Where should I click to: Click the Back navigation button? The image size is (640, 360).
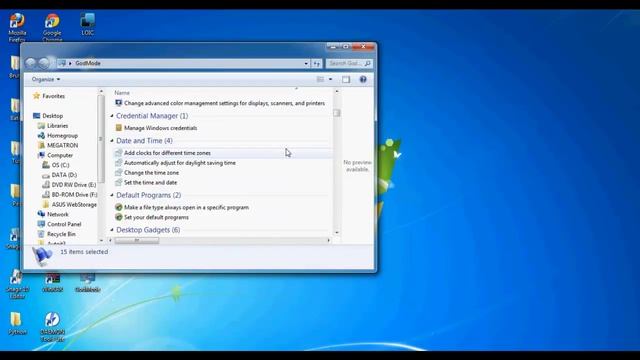[x=31, y=63]
